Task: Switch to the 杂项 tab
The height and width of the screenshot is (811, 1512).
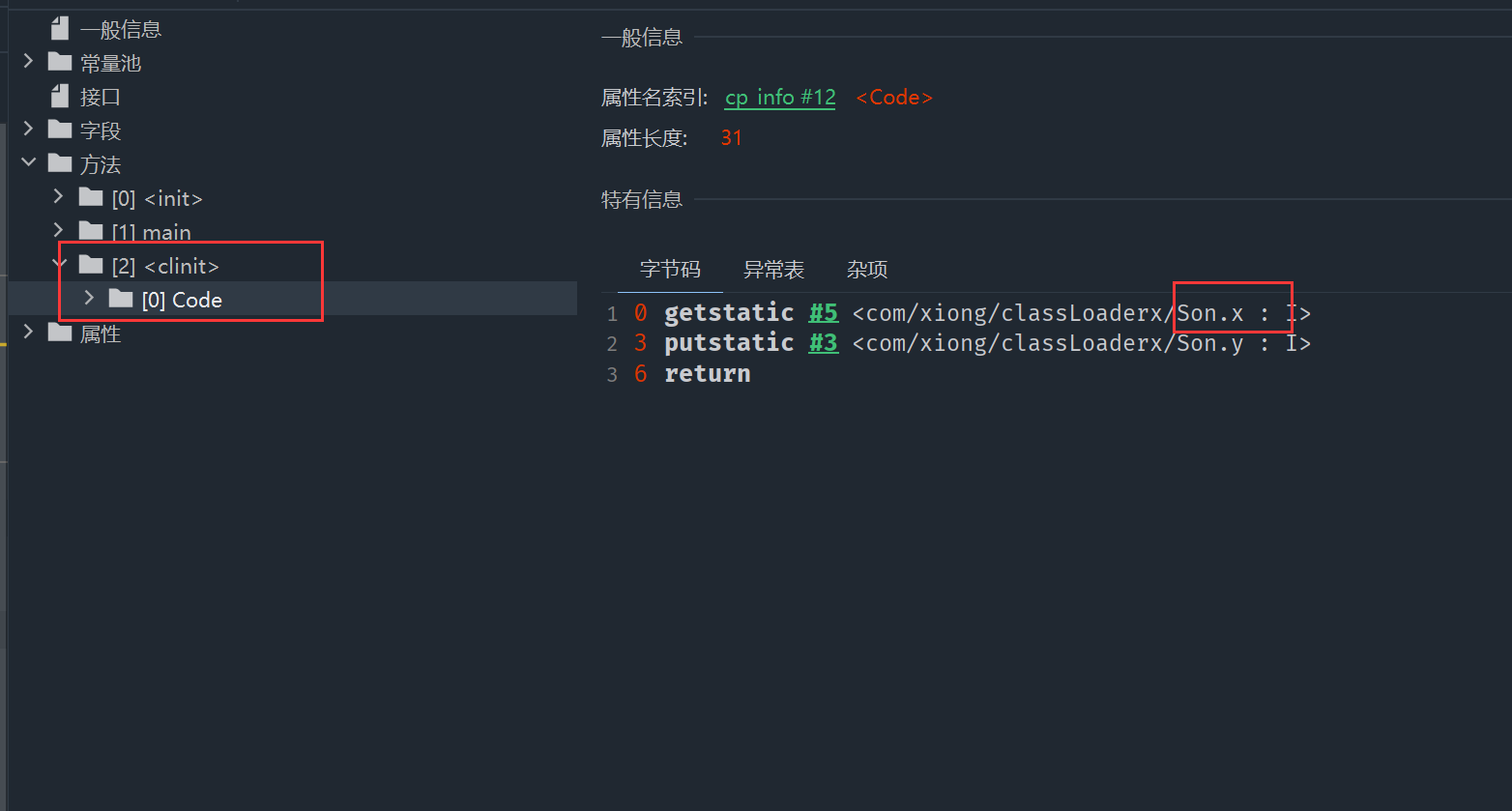Action: [x=867, y=270]
